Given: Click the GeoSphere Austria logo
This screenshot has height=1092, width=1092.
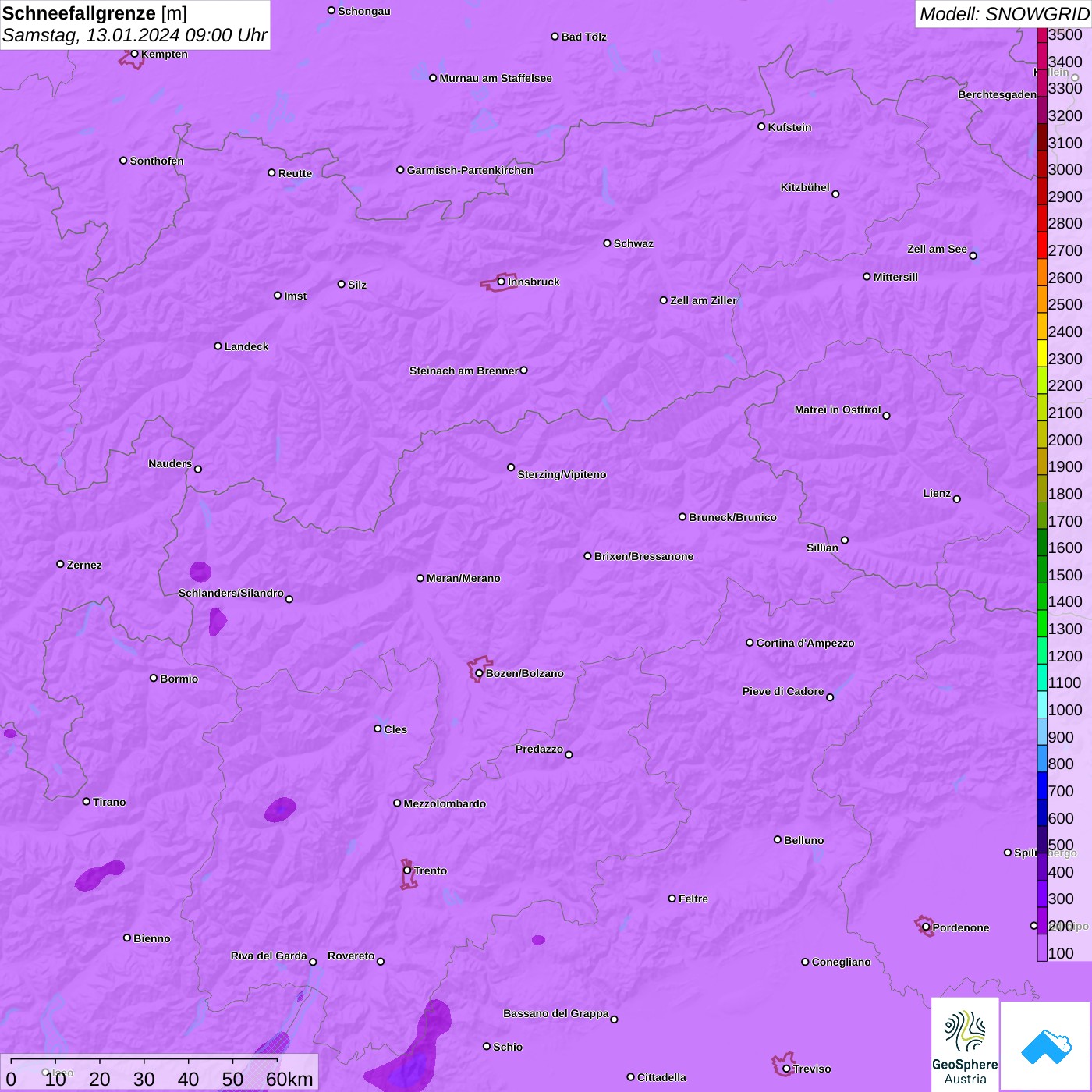Looking at the screenshot, I should coord(965,1044).
